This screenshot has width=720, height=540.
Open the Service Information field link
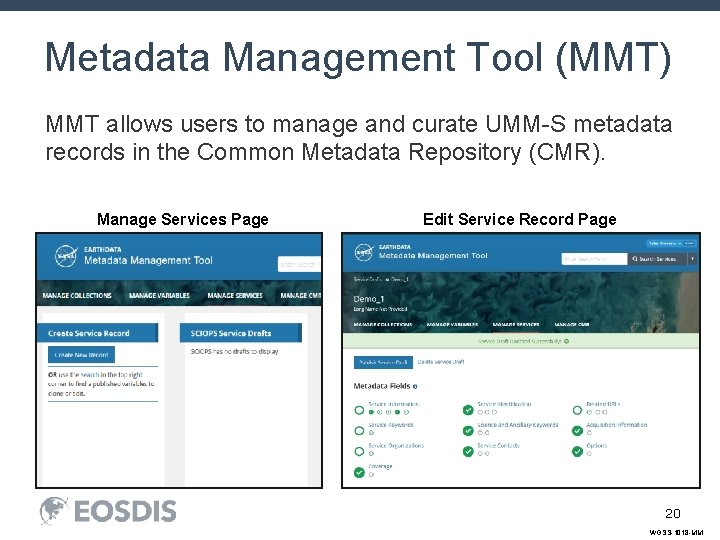pos(394,404)
